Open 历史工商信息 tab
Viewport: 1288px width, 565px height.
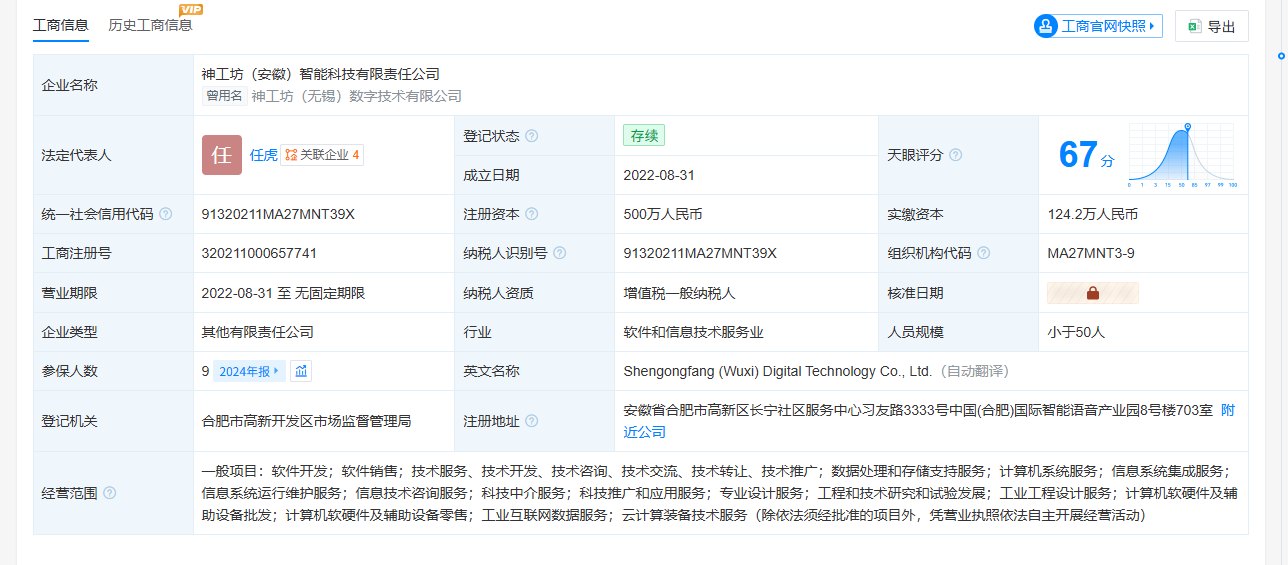tap(150, 25)
